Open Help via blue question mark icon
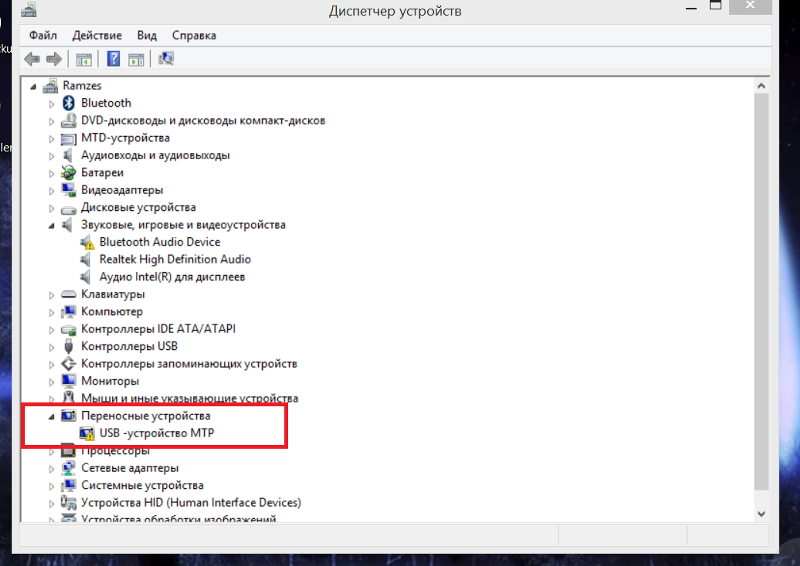The width and height of the screenshot is (800, 566). coord(113,59)
